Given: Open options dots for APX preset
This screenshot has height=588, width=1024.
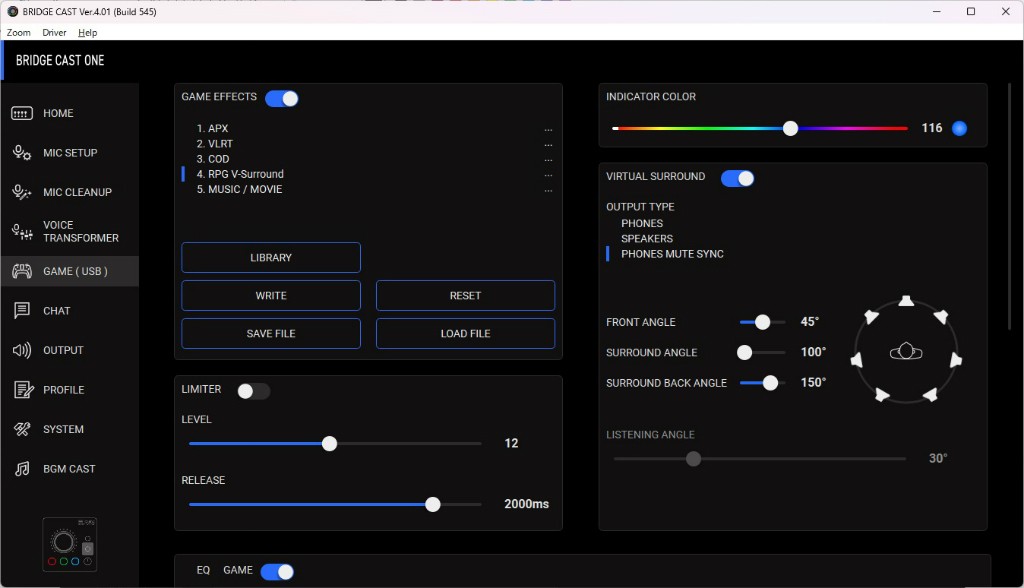Looking at the screenshot, I should [548, 129].
